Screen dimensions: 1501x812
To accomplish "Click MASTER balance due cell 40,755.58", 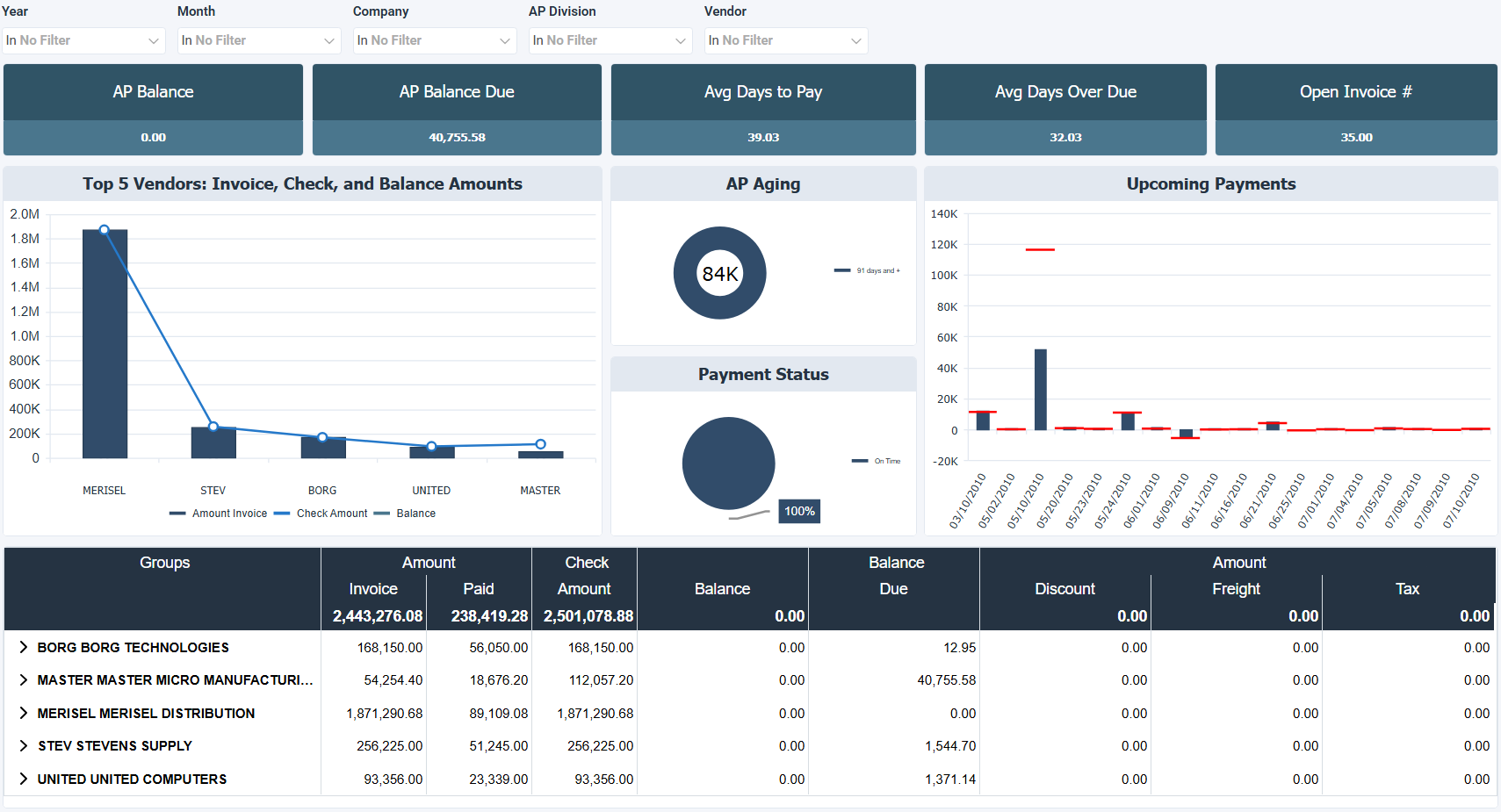I will pos(947,680).
